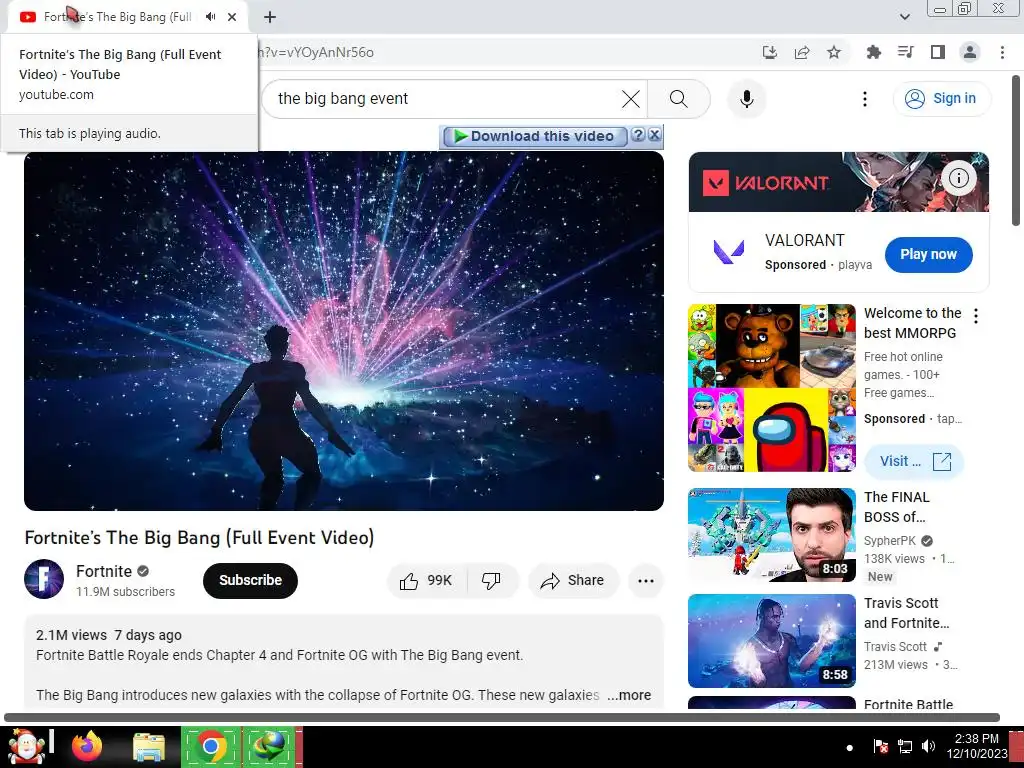Click Play now on Valorant ad
This screenshot has height=768, width=1024.
928,255
